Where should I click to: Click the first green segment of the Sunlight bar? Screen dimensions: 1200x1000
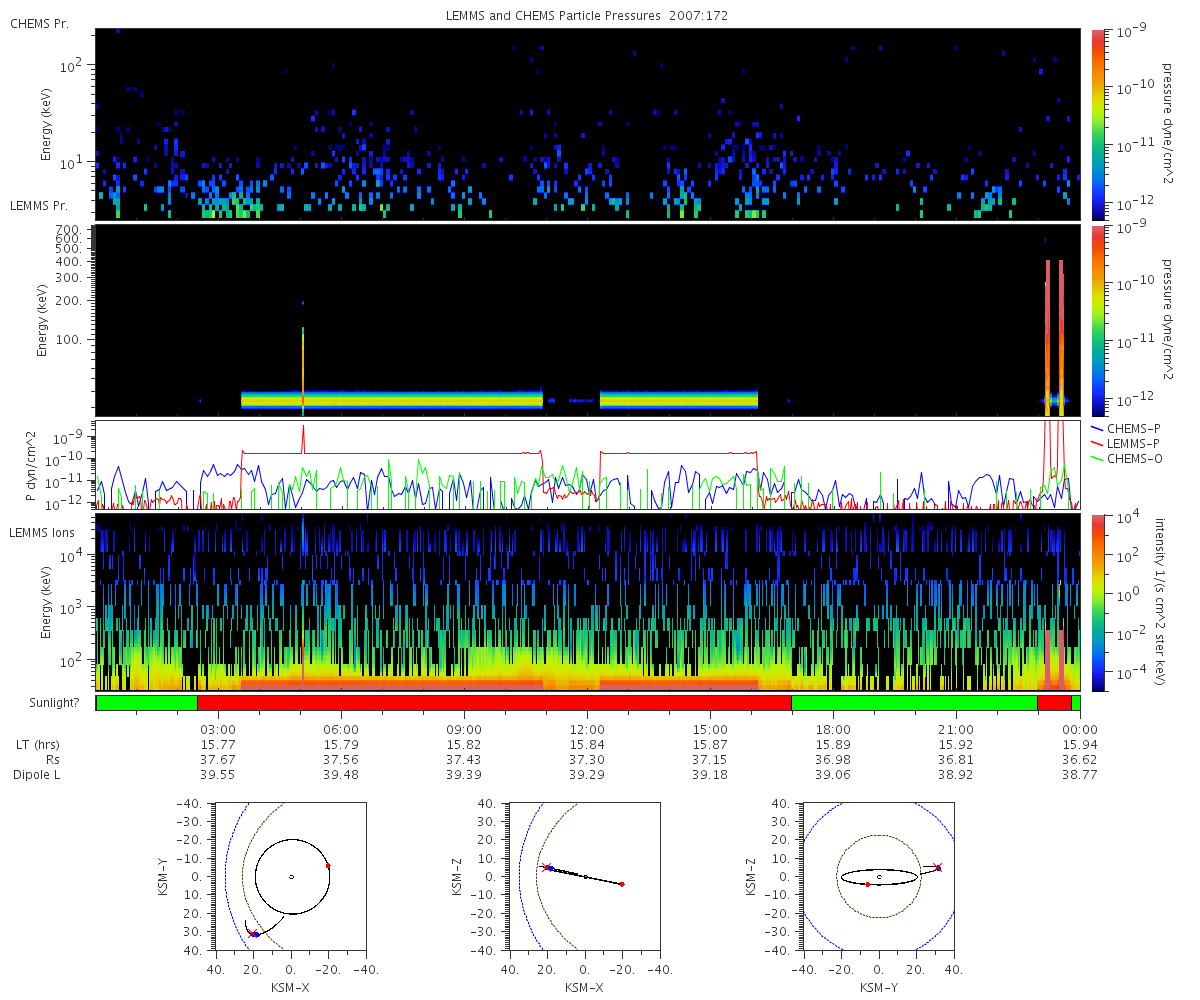point(146,703)
